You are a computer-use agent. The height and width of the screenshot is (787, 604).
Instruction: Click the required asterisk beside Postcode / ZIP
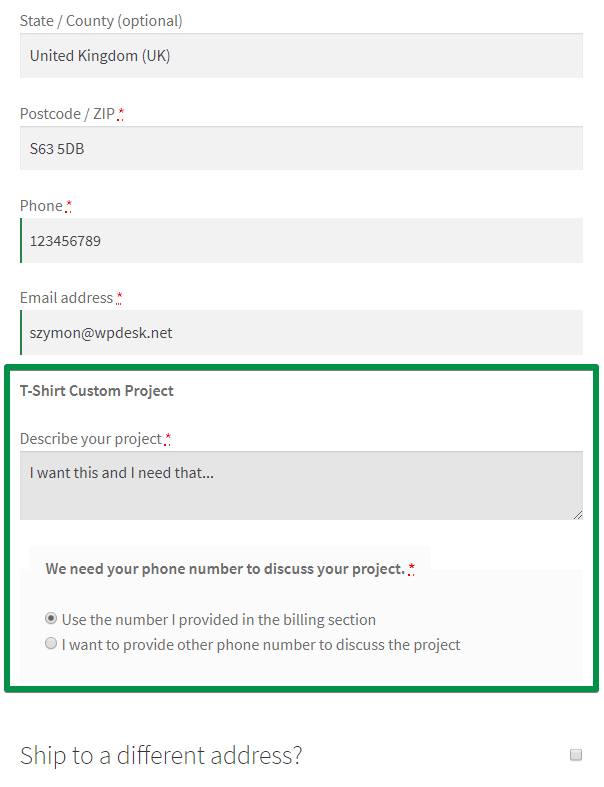coord(121,113)
